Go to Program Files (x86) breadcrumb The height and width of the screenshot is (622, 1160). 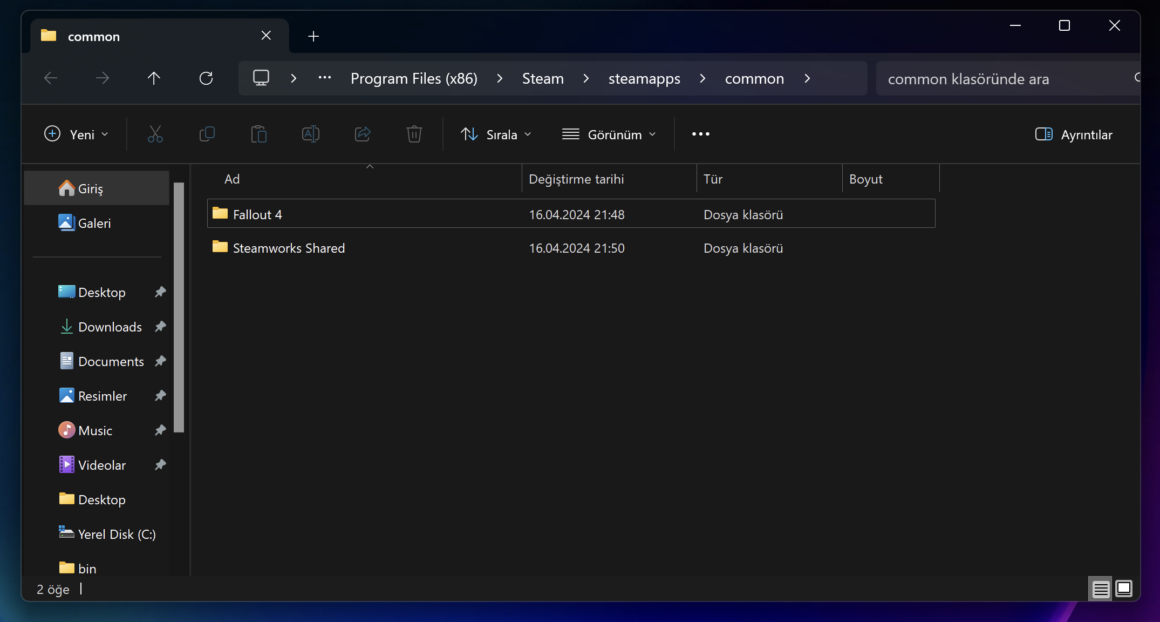(x=414, y=78)
